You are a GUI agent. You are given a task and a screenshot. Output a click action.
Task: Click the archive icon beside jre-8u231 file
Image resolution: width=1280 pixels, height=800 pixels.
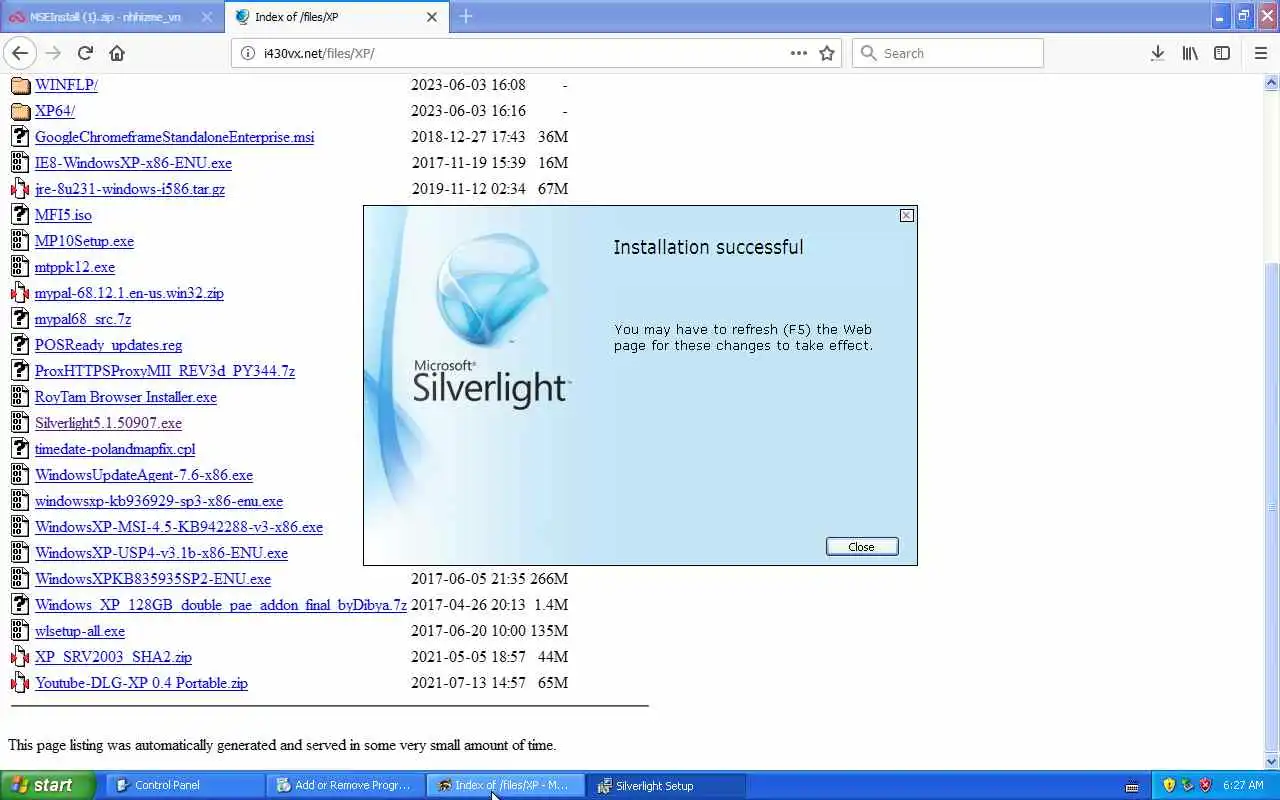pyautogui.click(x=20, y=189)
